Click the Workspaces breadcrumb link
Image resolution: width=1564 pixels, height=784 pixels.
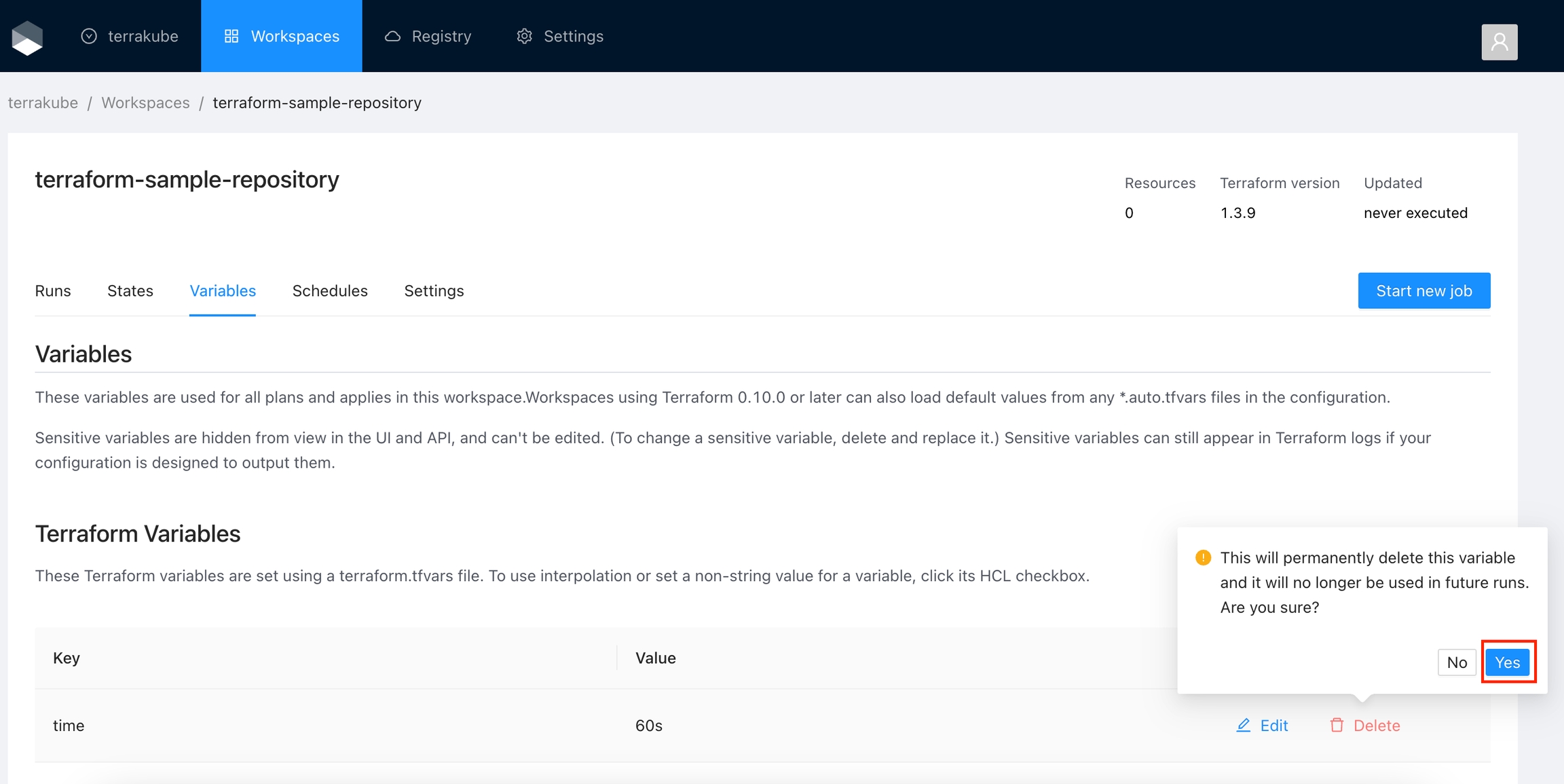point(145,102)
